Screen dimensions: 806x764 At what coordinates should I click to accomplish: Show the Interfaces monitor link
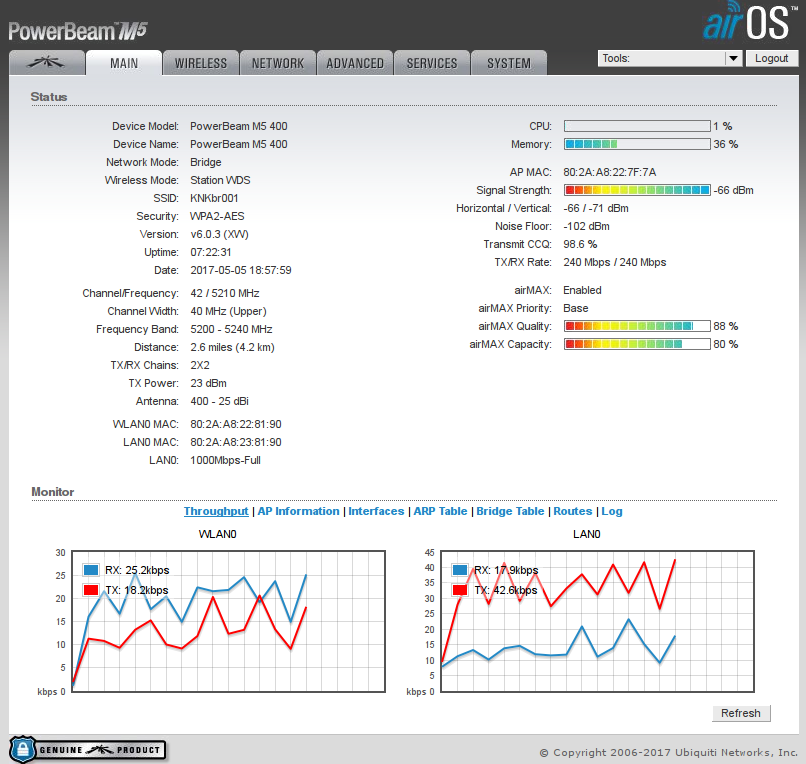coord(376,511)
